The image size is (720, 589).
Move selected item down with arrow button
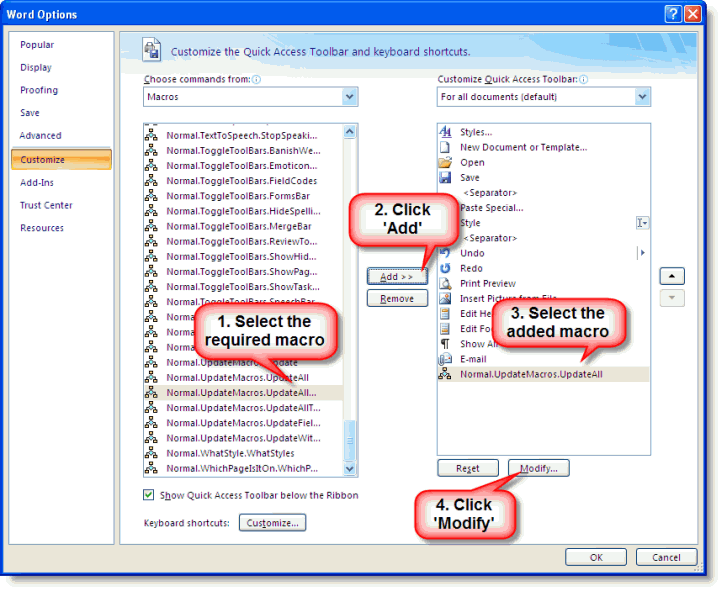coord(672,298)
